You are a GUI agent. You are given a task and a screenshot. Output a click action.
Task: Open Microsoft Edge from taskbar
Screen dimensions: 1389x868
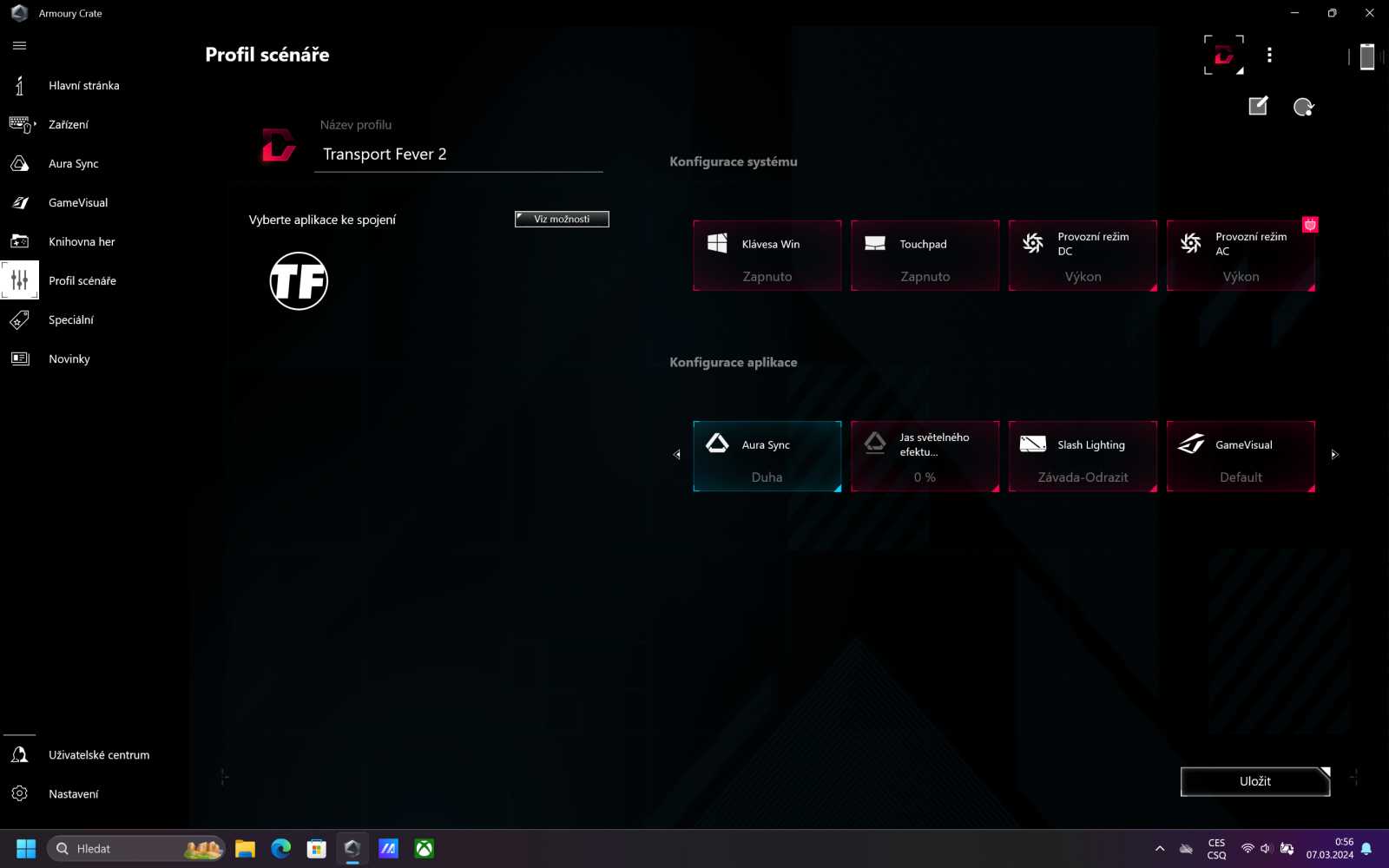click(x=280, y=849)
